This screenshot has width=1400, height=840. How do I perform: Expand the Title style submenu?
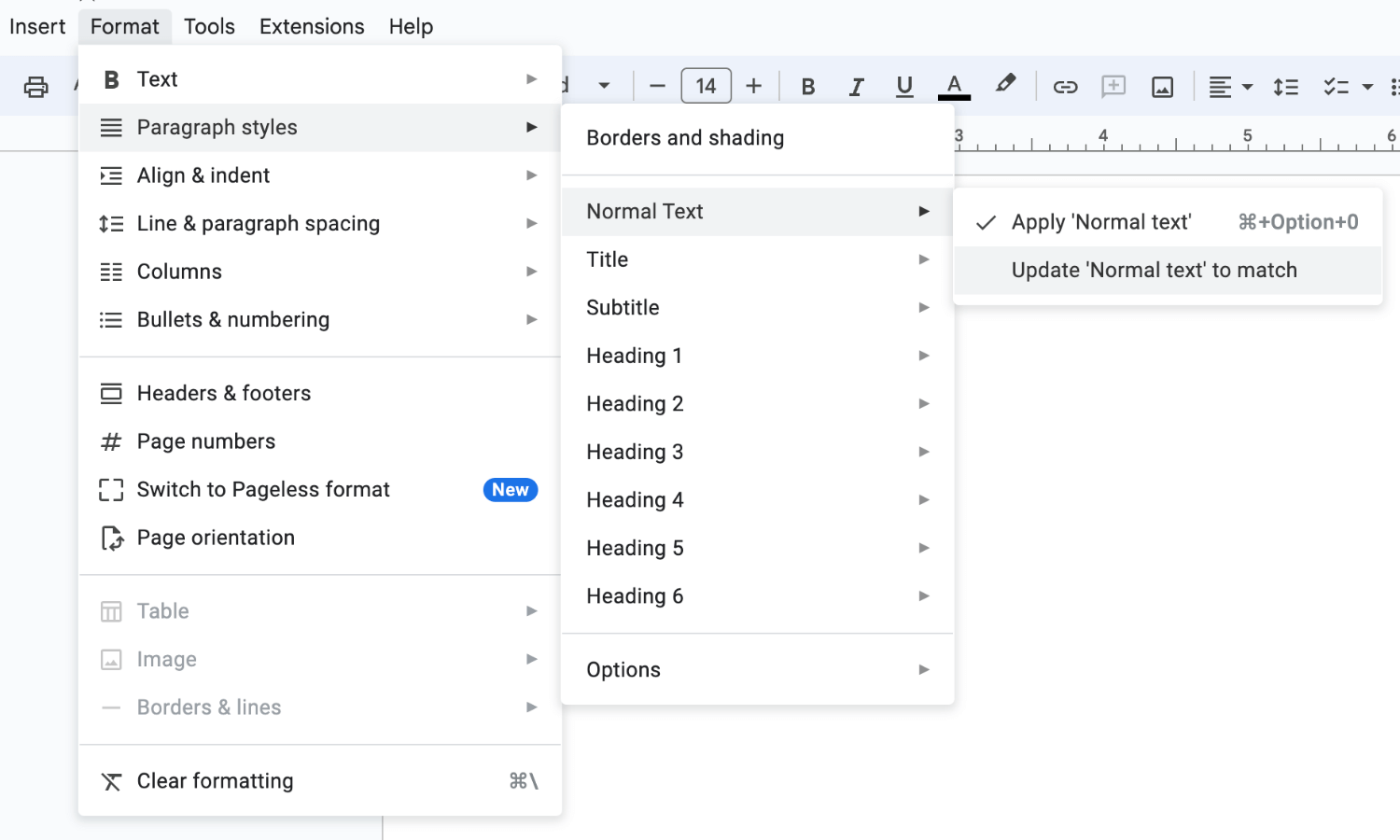[758, 259]
